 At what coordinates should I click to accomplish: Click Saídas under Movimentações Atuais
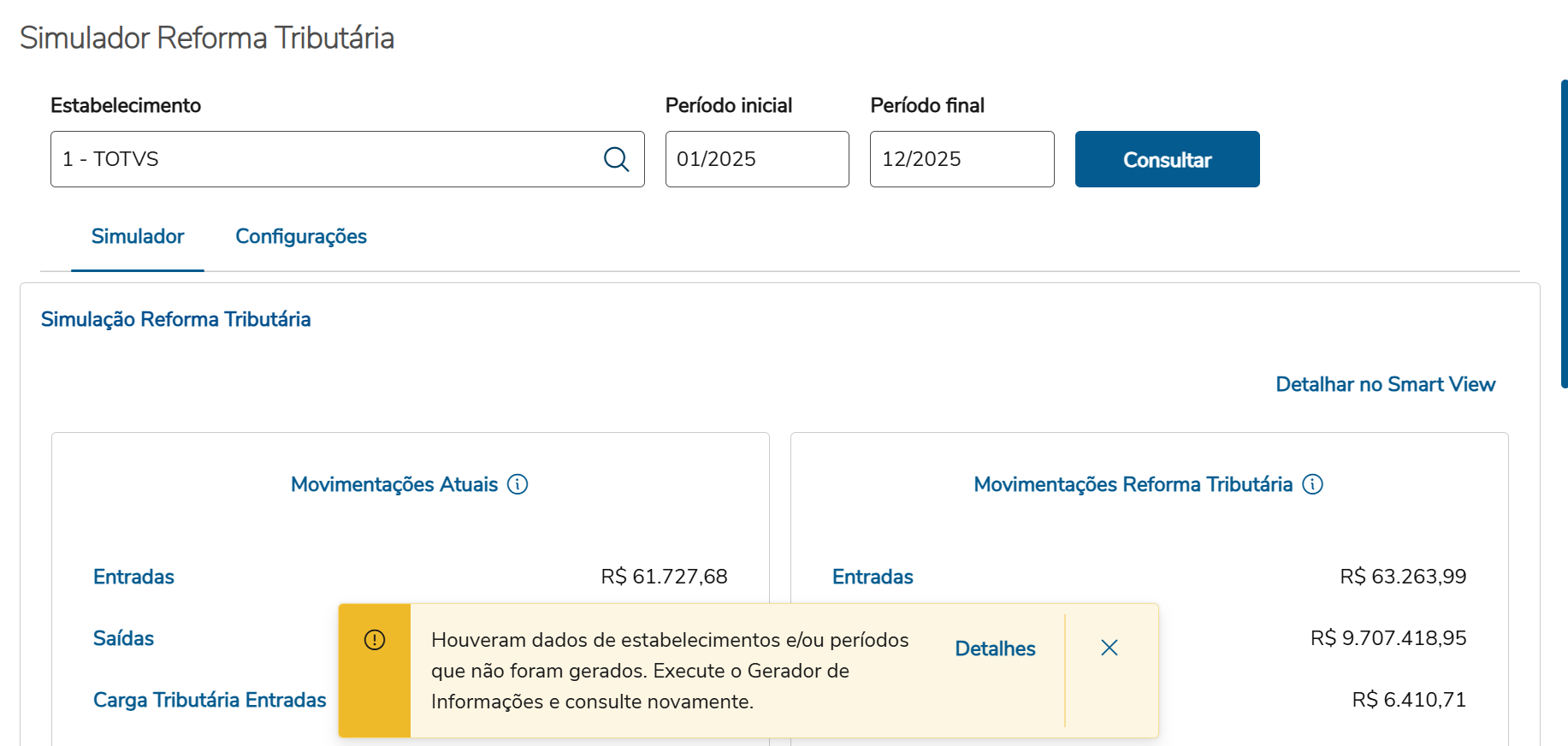click(x=124, y=639)
